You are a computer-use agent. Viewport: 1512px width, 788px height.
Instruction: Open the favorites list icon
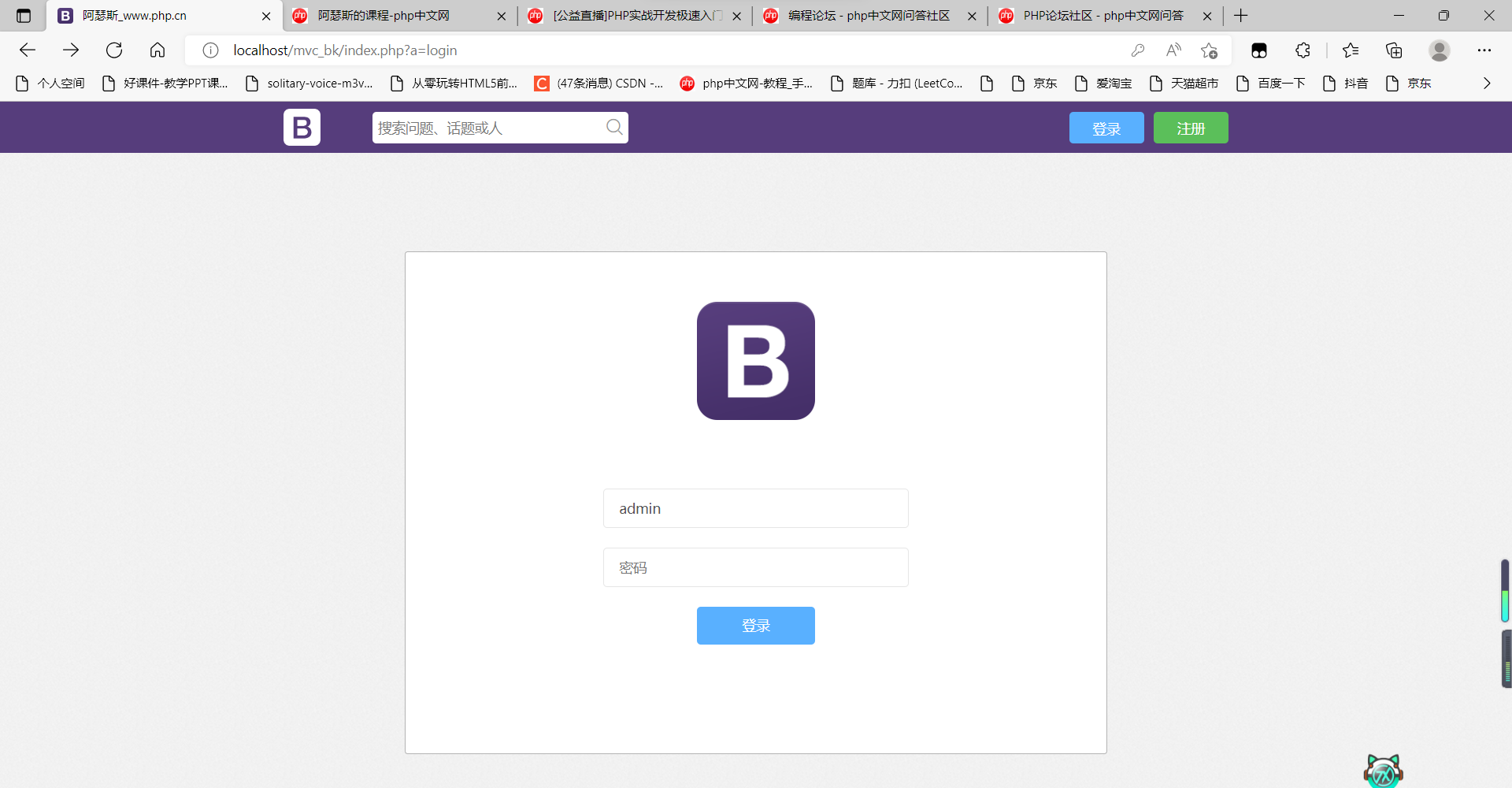[x=1351, y=50]
